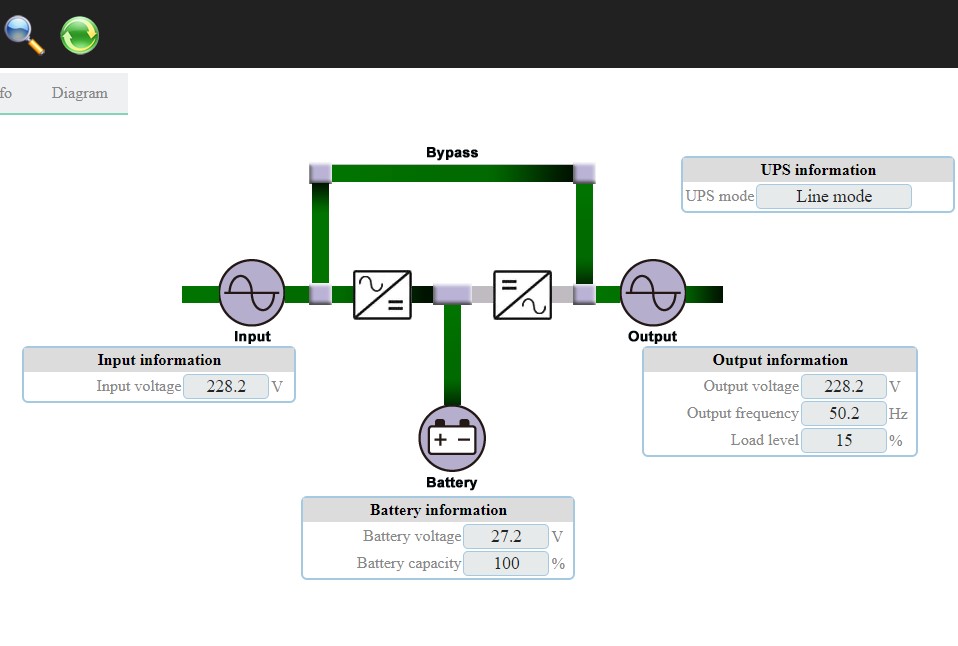Click the Hz unit beside output frequency
Viewport: 958px width, 646px height.
coord(898,414)
